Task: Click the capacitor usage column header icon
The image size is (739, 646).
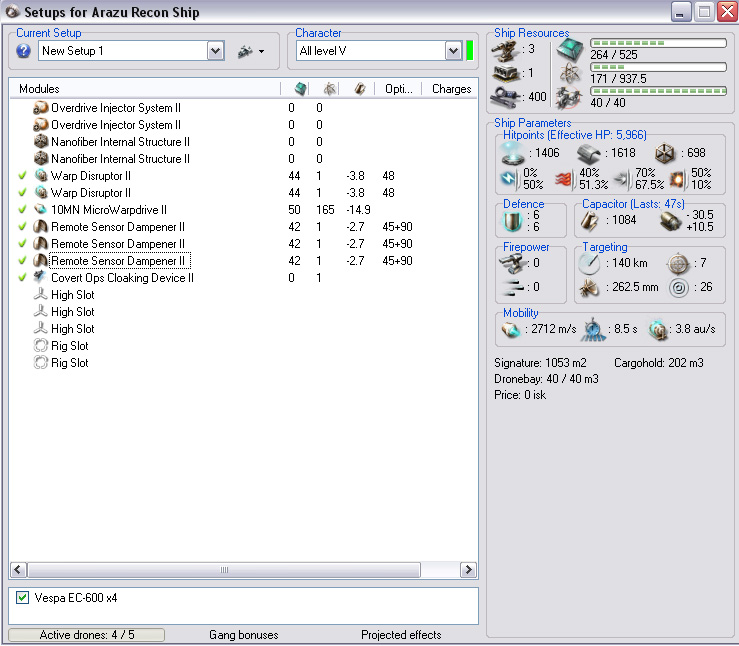Action: pyautogui.click(x=360, y=88)
